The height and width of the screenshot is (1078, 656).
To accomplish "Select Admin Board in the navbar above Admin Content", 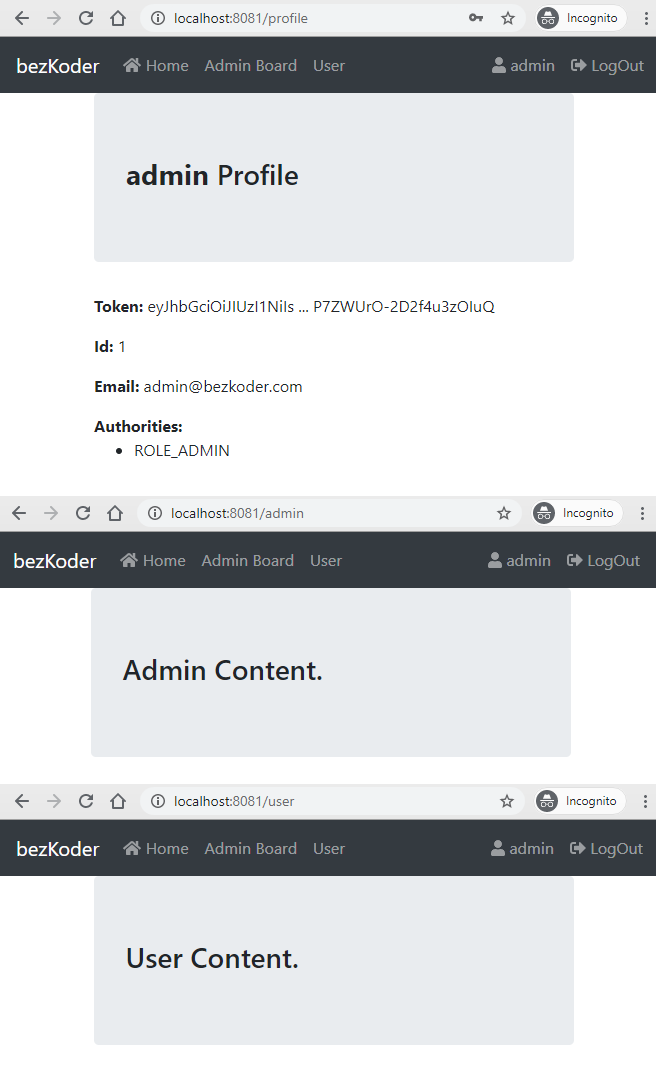I will coord(247,560).
